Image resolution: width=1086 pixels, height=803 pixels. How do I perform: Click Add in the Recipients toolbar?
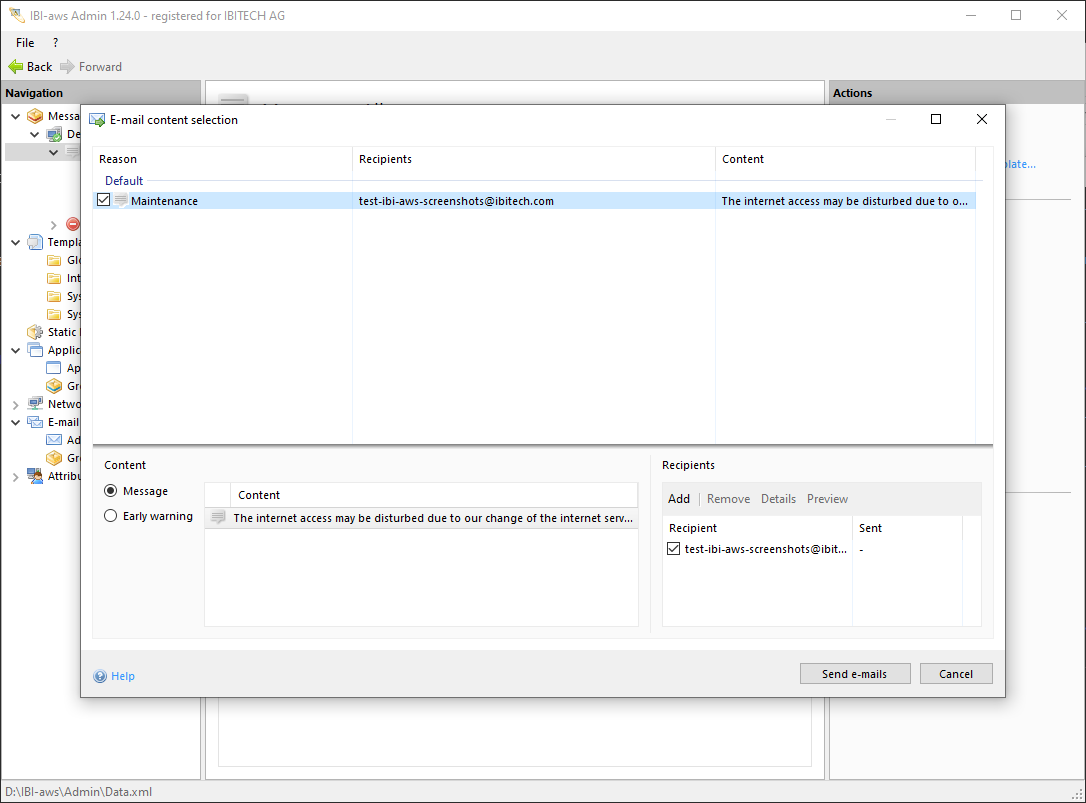pyautogui.click(x=679, y=499)
